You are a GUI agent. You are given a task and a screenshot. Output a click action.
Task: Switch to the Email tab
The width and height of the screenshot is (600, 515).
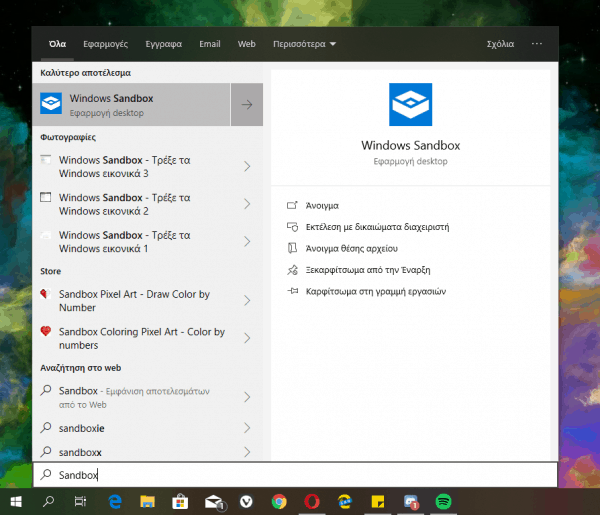click(210, 44)
